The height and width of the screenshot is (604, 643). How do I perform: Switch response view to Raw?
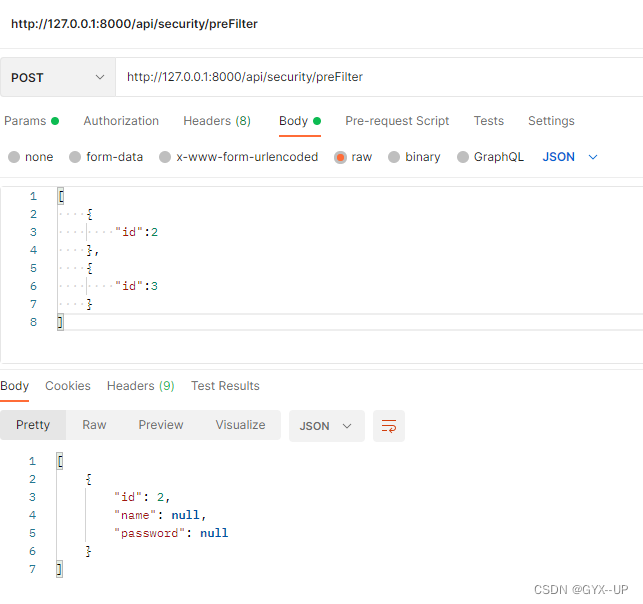point(94,425)
